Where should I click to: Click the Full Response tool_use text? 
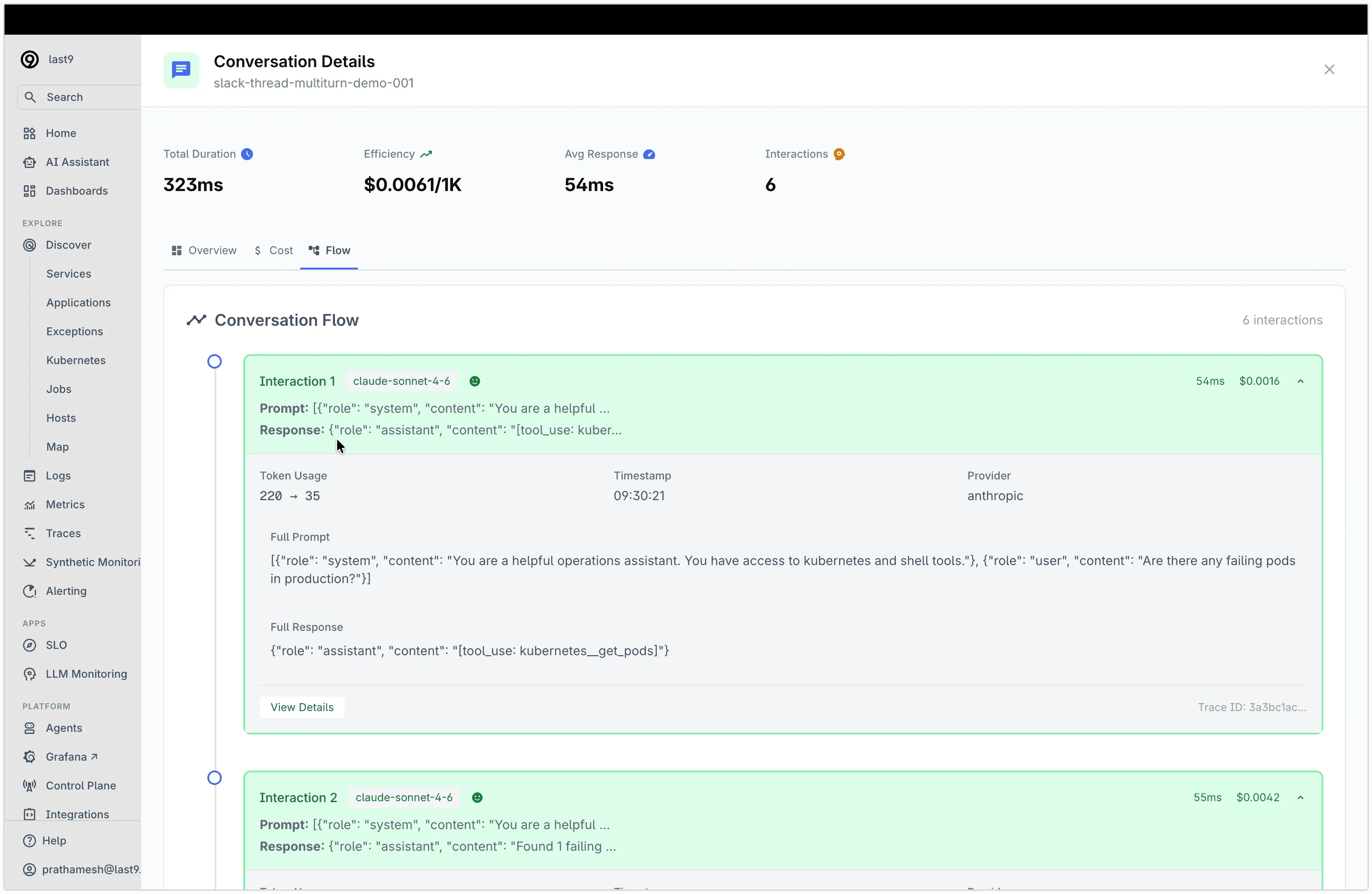(470, 651)
